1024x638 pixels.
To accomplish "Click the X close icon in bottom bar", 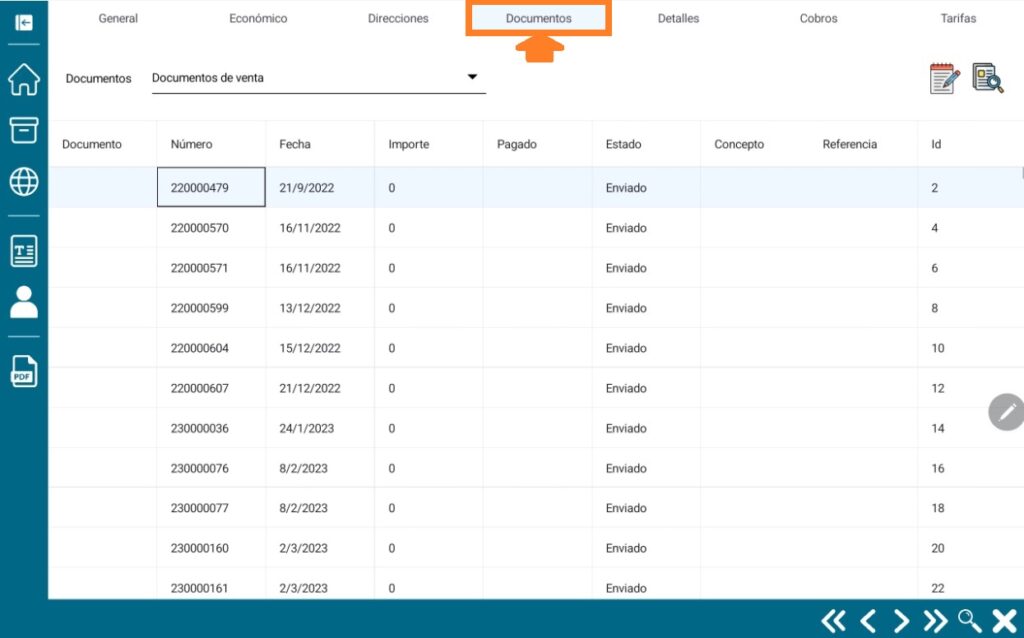I will pos(1004,620).
